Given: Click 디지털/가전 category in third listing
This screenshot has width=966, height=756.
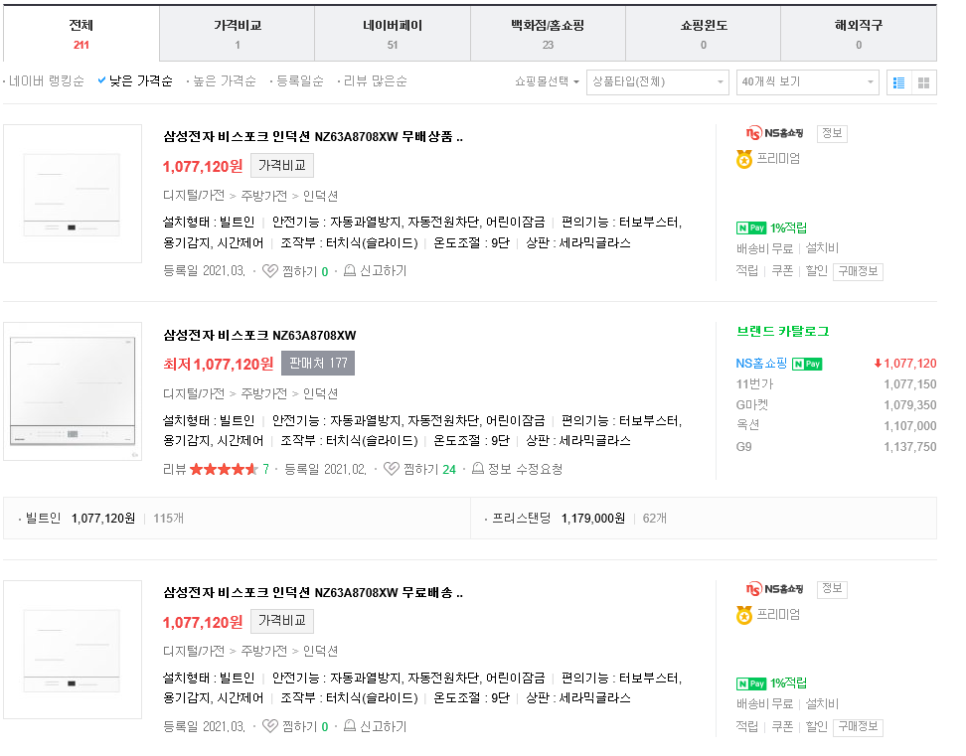Looking at the screenshot, I should (193, 651).
